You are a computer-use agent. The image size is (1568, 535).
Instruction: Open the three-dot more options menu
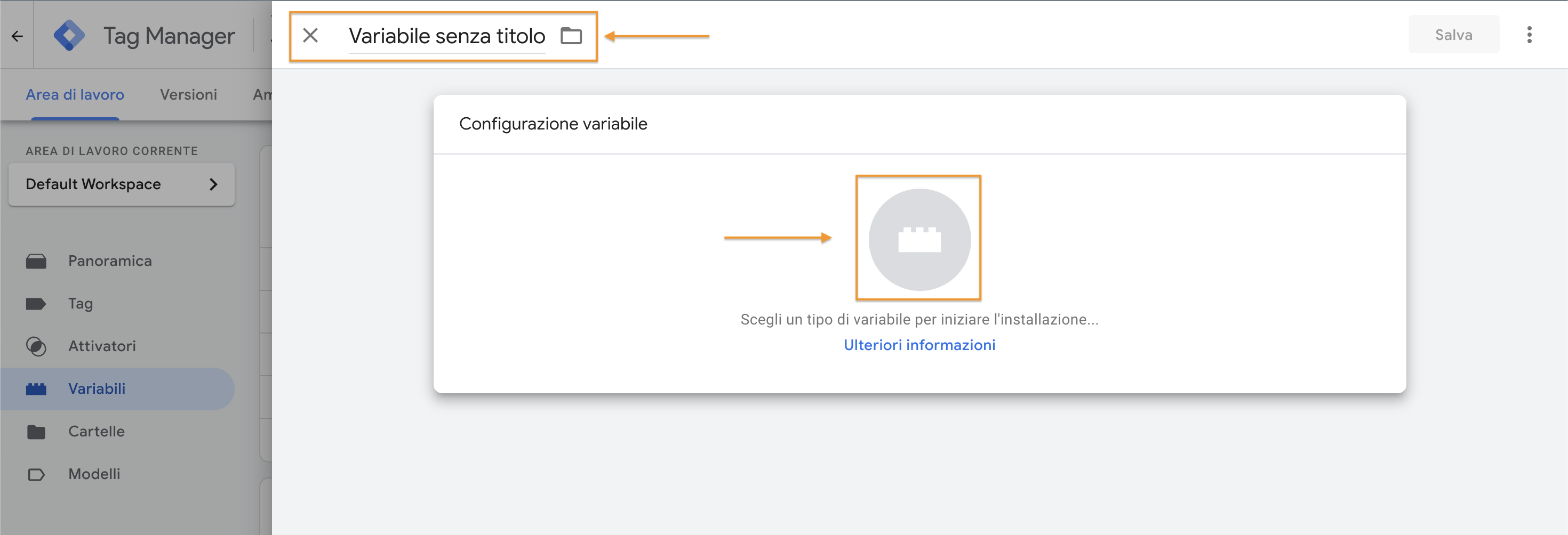point(1529,35)
